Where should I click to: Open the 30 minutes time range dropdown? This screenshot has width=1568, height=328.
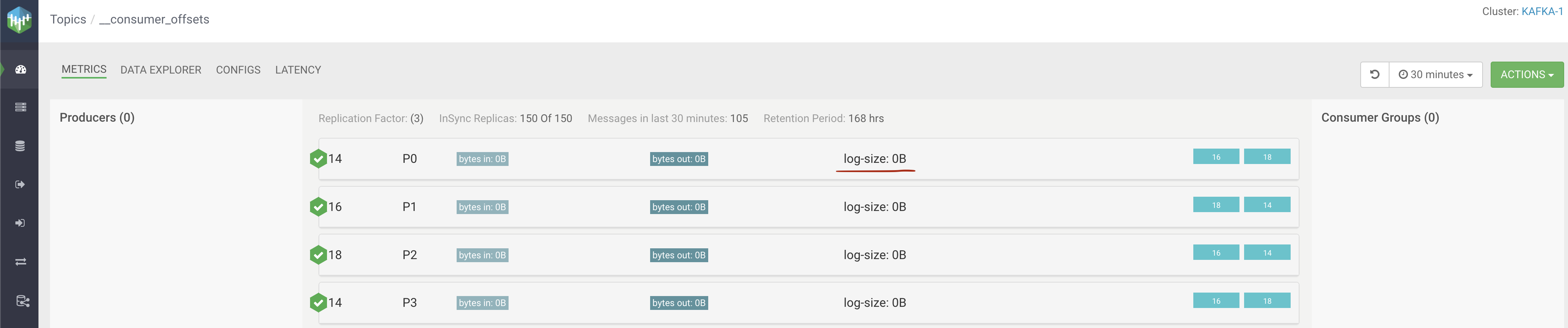coord(1435,74)
